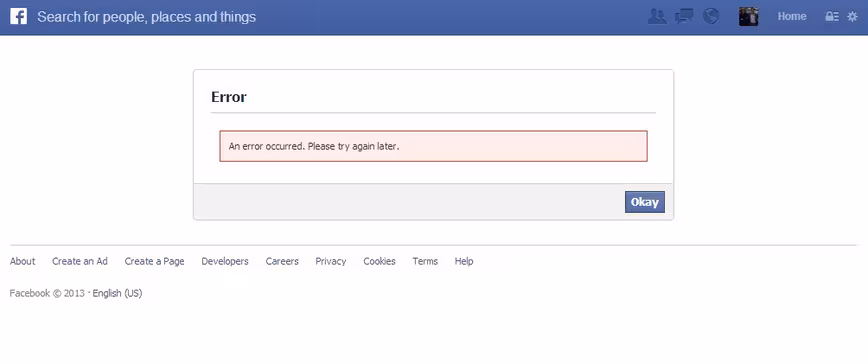This screenshot has width=868, height=364.
Task: Open the About footer link
Action: tap(23, 261)
